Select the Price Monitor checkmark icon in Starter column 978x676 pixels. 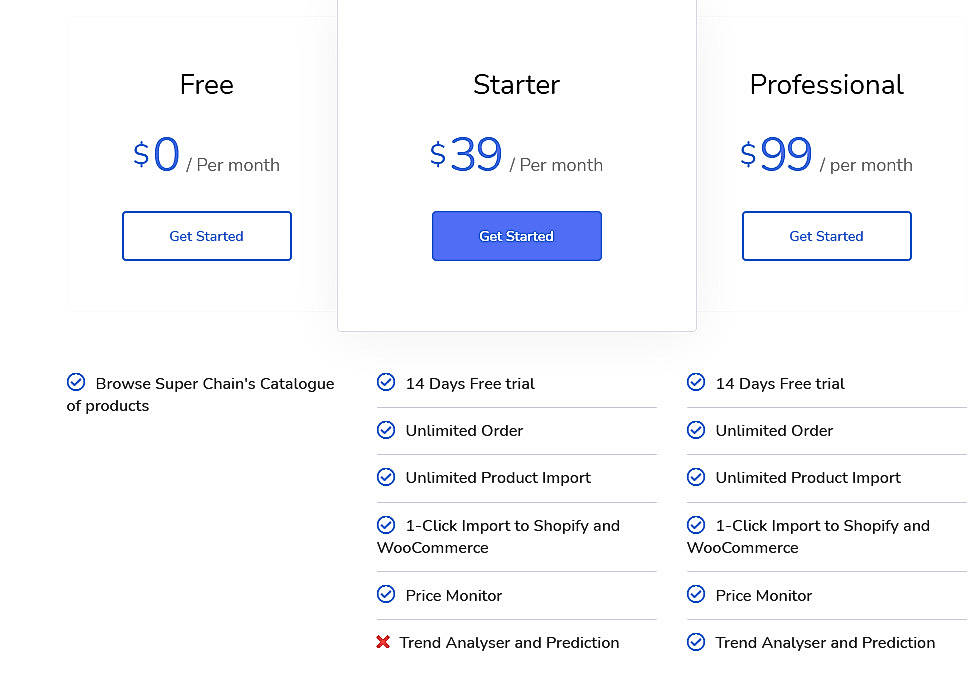coord(386,594)
